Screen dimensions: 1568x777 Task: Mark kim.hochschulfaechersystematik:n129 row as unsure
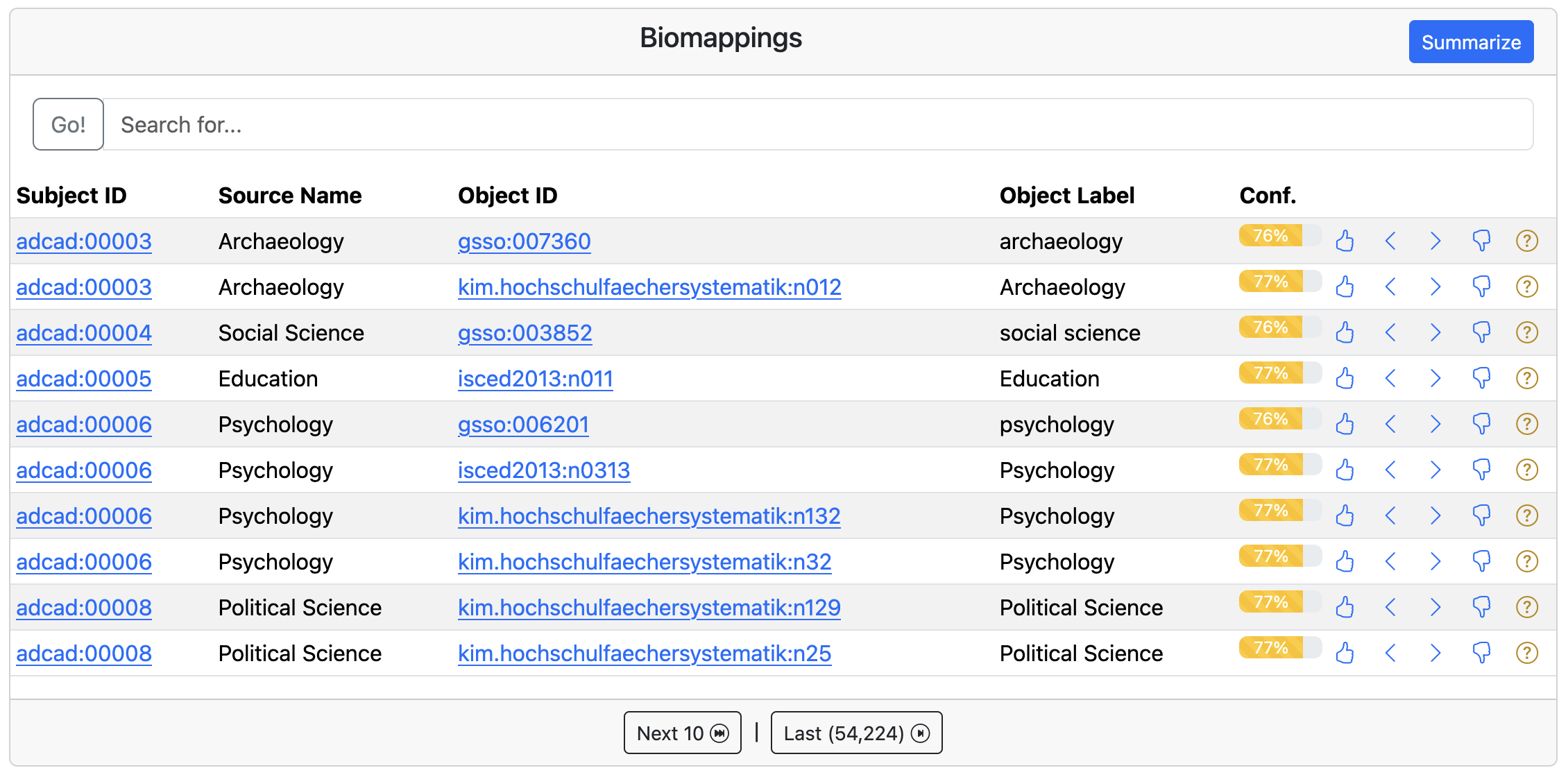(x=1526, y=607)
